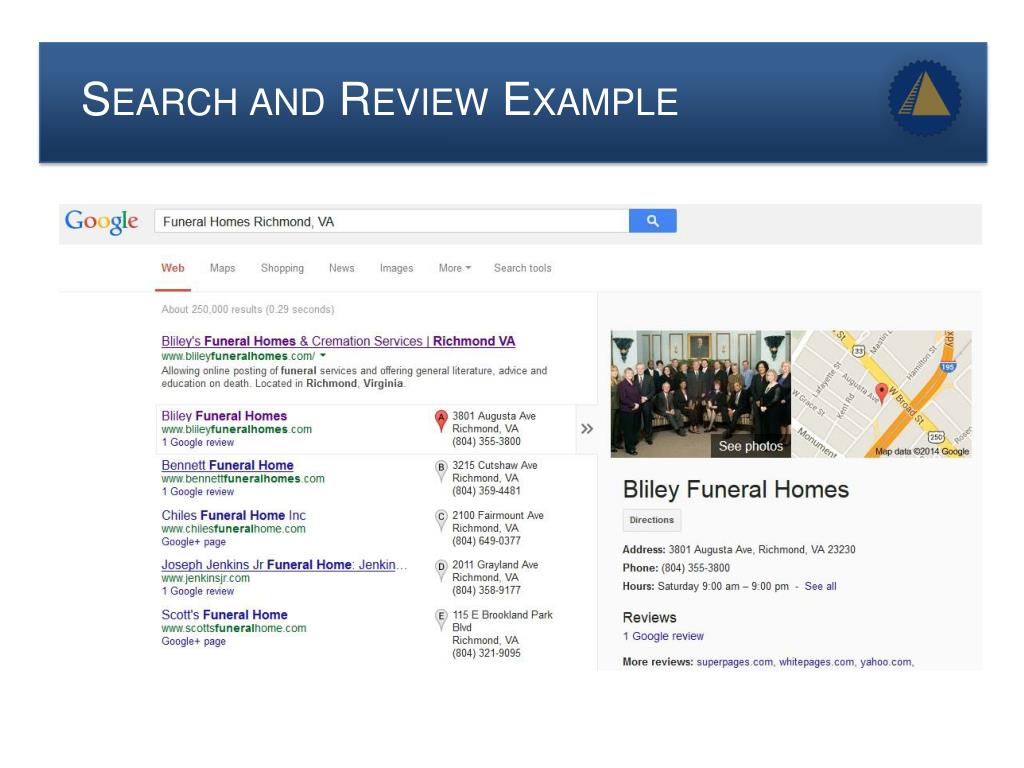The height and width of the screenshot is (768, 1024).
Task: Open Google+ page under Scott's listing
Action: (193, 641)
